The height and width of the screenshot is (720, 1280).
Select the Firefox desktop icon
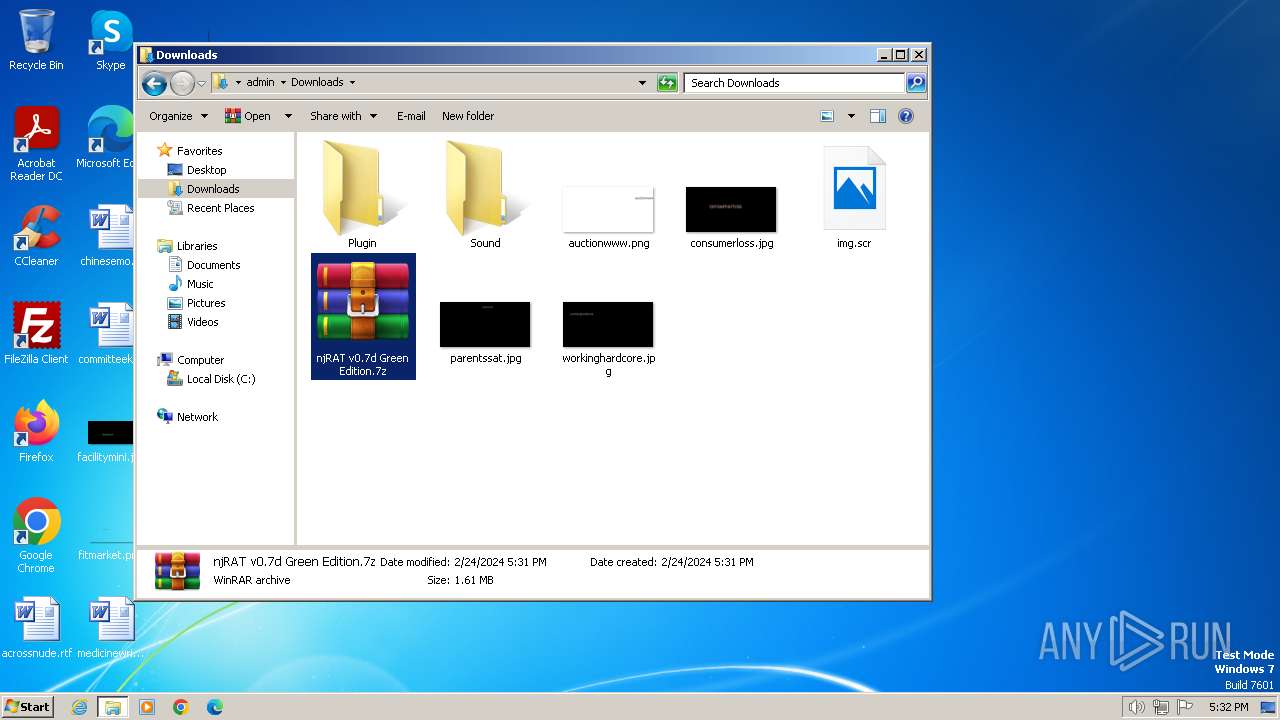click(x=36, y=431)
